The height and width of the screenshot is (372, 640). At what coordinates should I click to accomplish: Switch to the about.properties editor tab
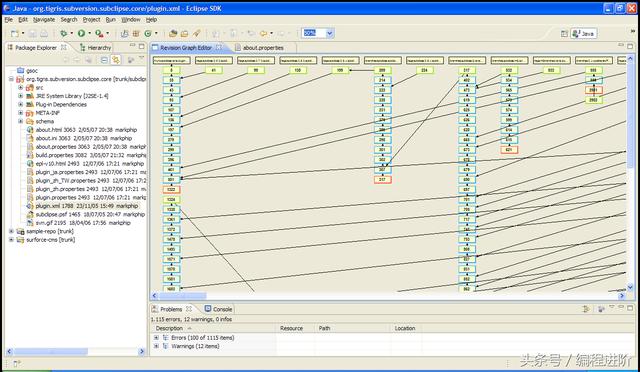click(262, 48)
